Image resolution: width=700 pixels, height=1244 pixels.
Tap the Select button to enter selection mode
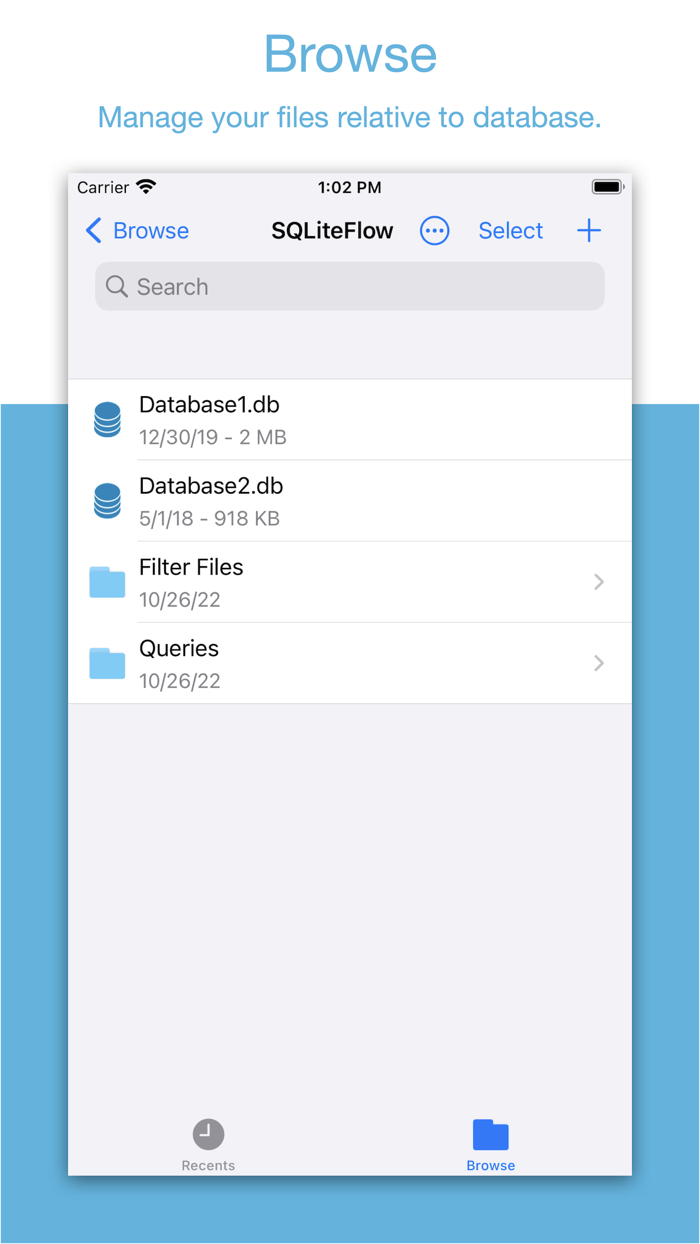[x=510, y=231]
